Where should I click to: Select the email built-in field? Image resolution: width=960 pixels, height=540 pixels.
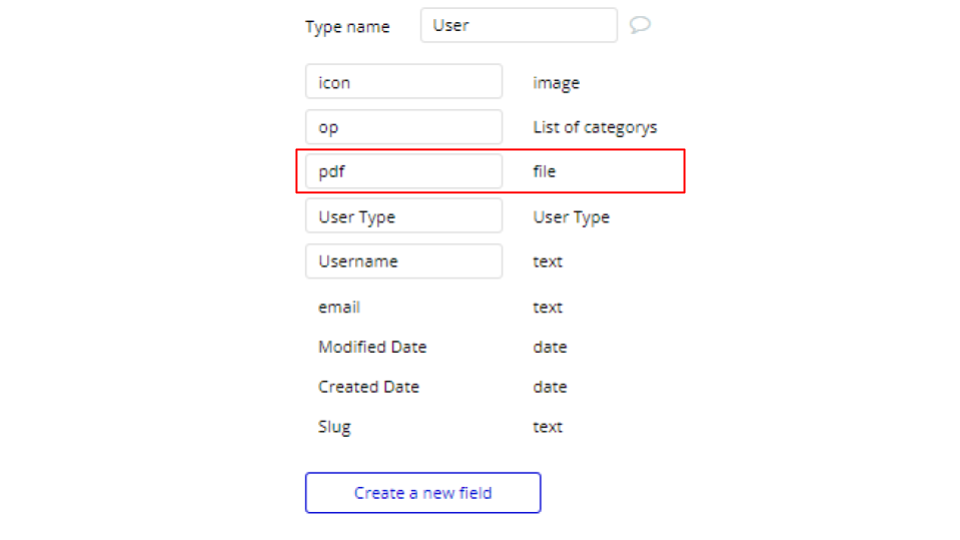(339, 307)
